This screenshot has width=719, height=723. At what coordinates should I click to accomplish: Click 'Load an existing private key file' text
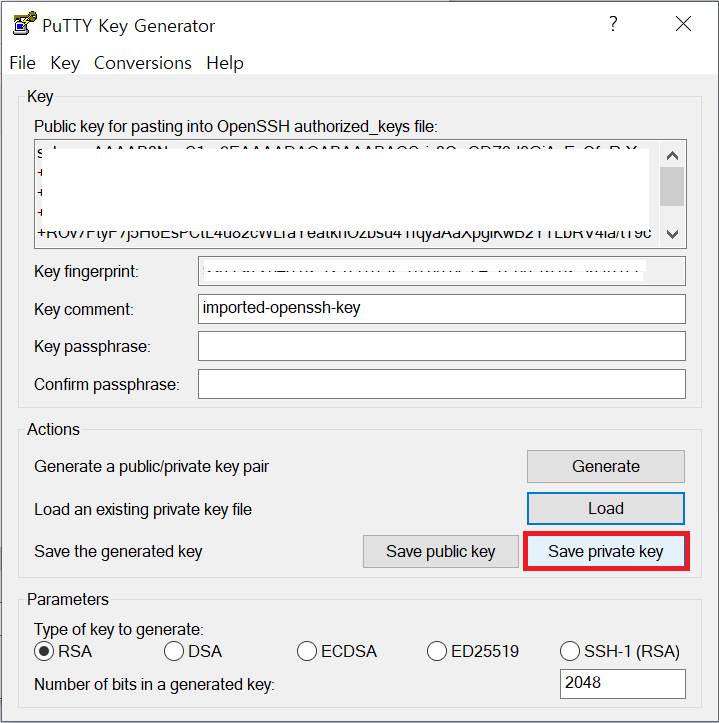click(143, 510)
